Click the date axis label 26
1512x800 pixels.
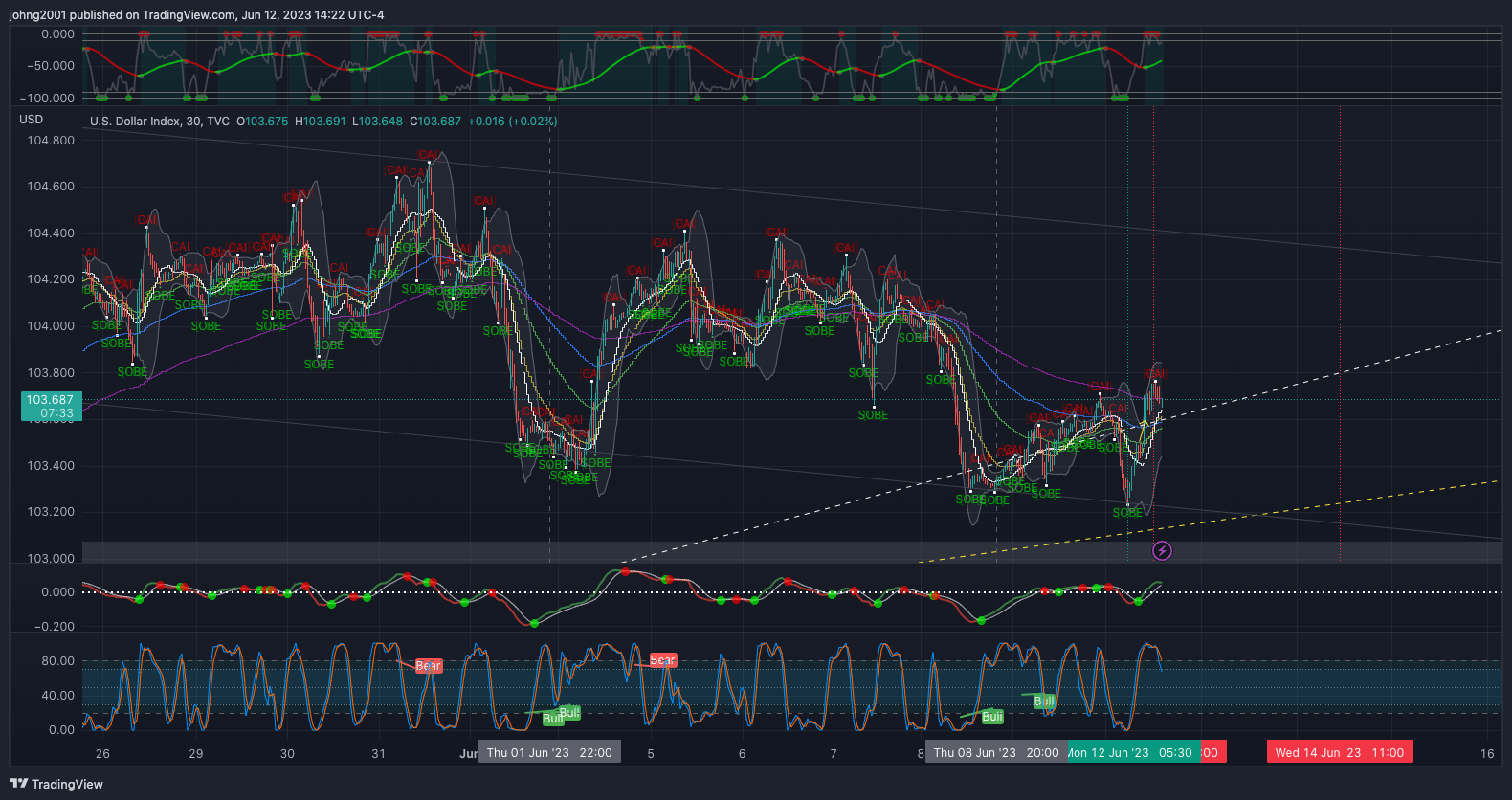tap(102, 754)
